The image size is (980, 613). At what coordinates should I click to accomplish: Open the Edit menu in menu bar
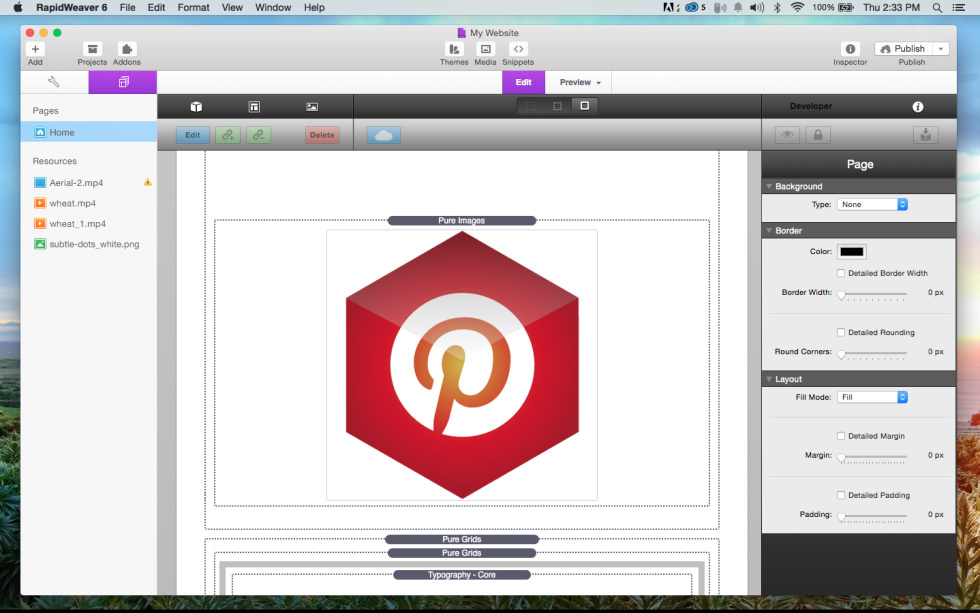[156, 7]
